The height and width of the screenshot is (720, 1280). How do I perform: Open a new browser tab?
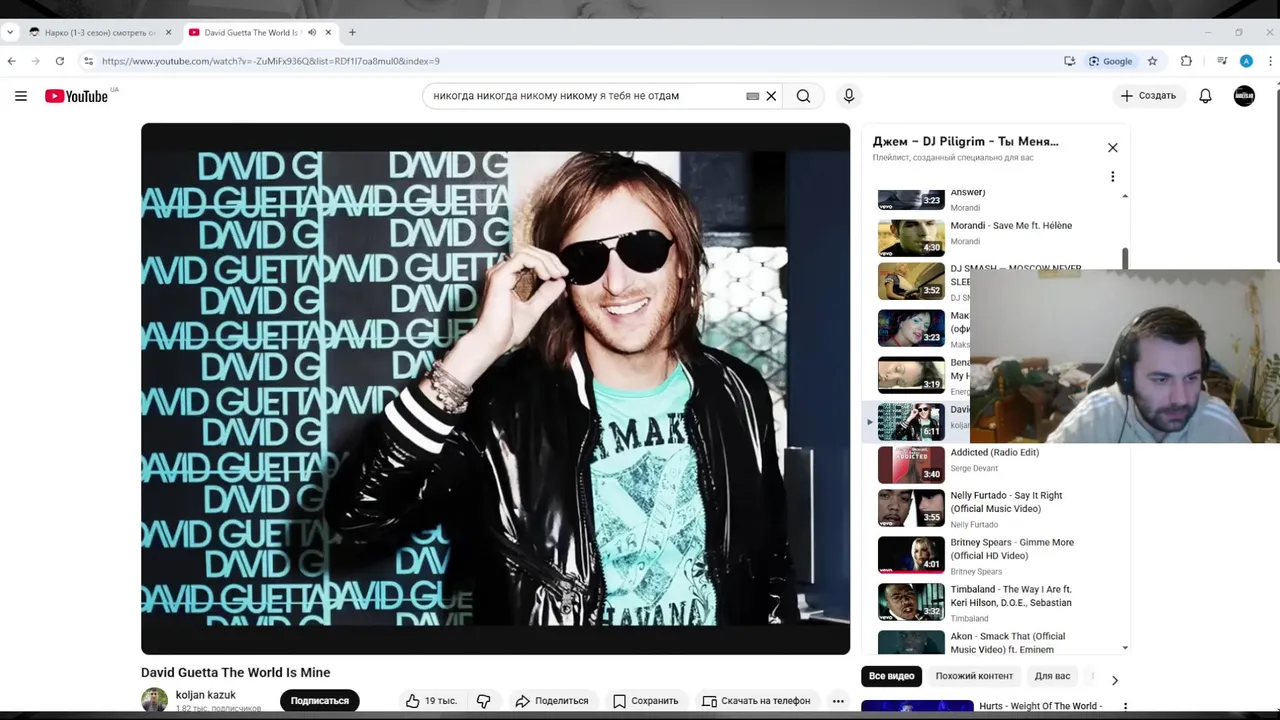tap(352, 32)
